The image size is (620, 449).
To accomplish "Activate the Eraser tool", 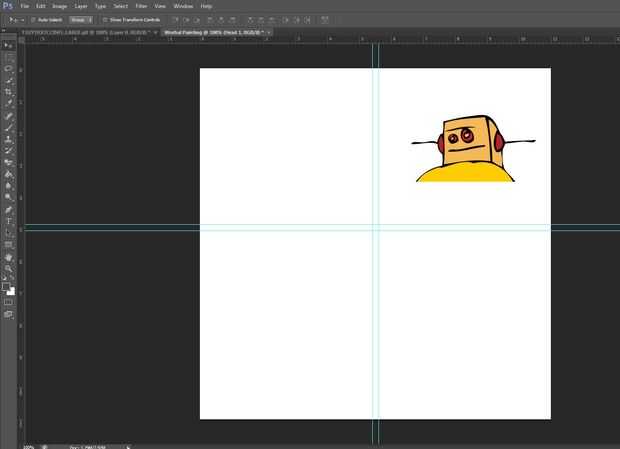I will 9,161.
